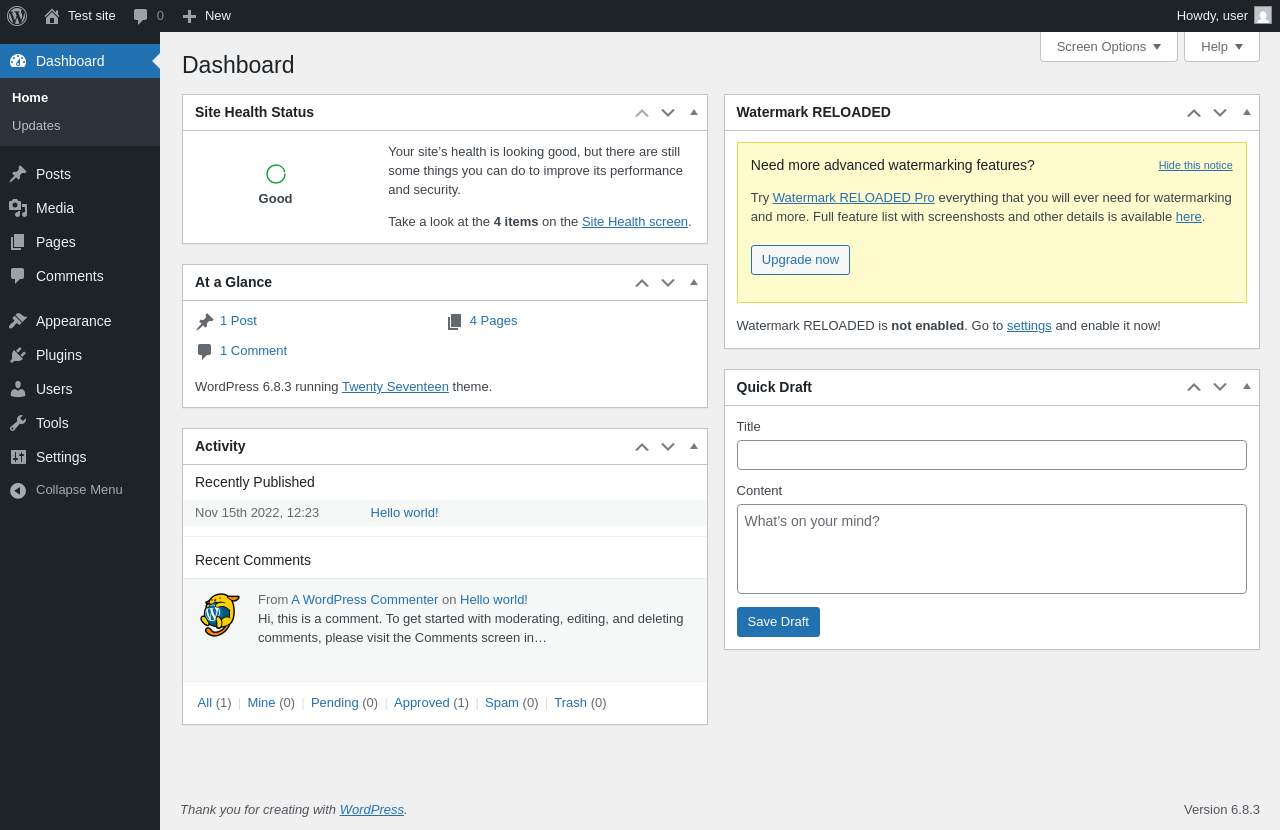Toggle the Site Health Status panel
This screenshot has width=1280, height=830.
click(694, 112)
